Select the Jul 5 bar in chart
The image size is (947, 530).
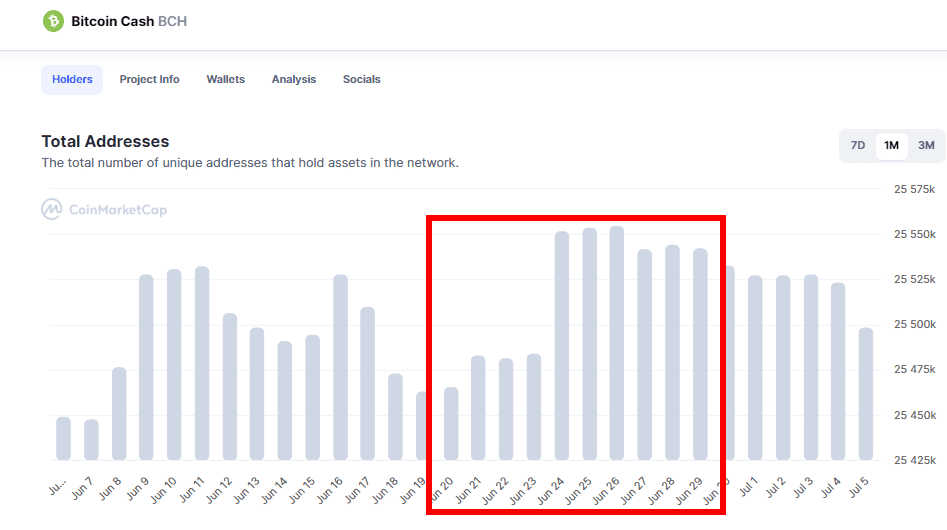pos(865,394)
